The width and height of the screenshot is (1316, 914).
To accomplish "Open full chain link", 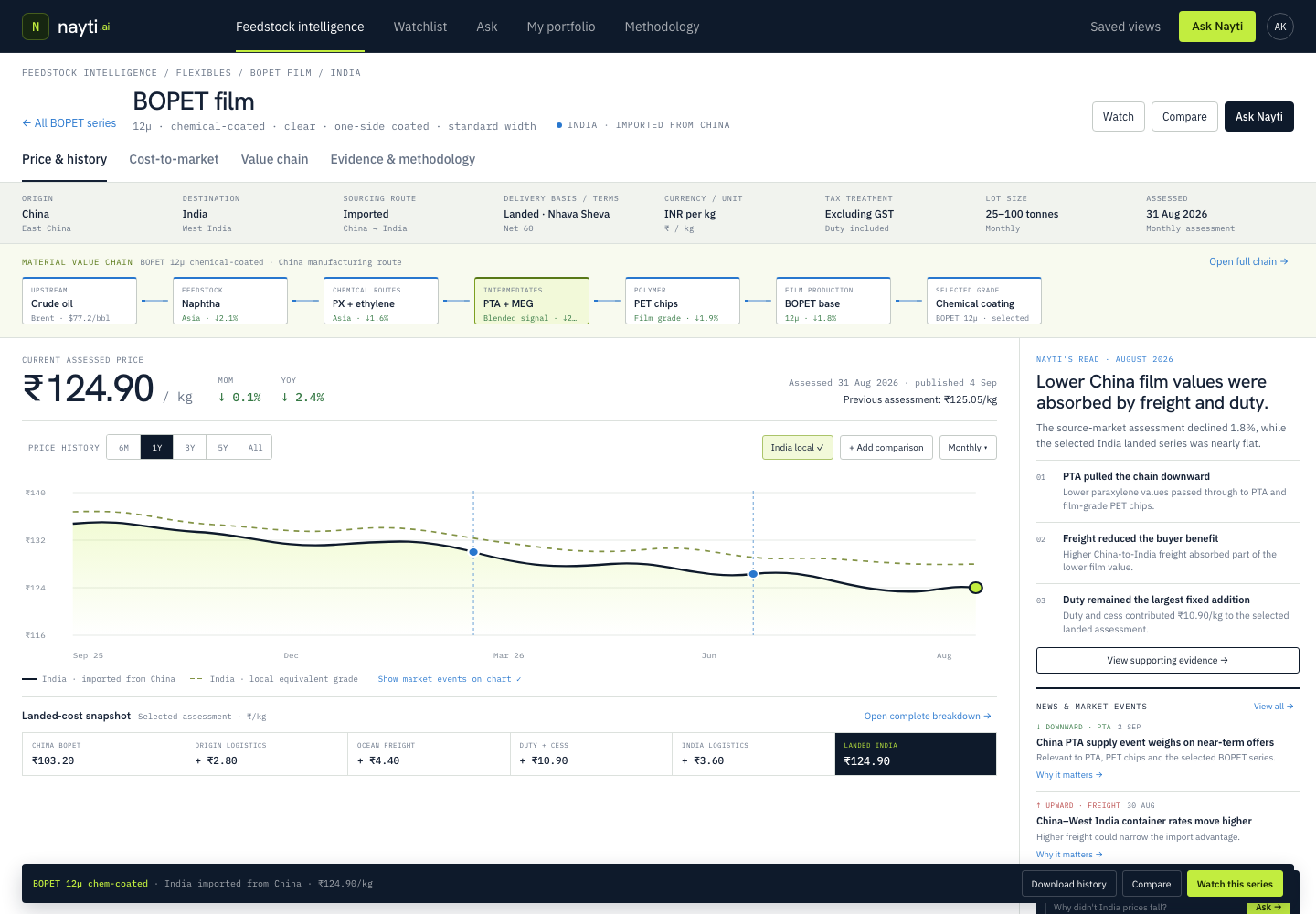I will click(x=1248, y=261).
